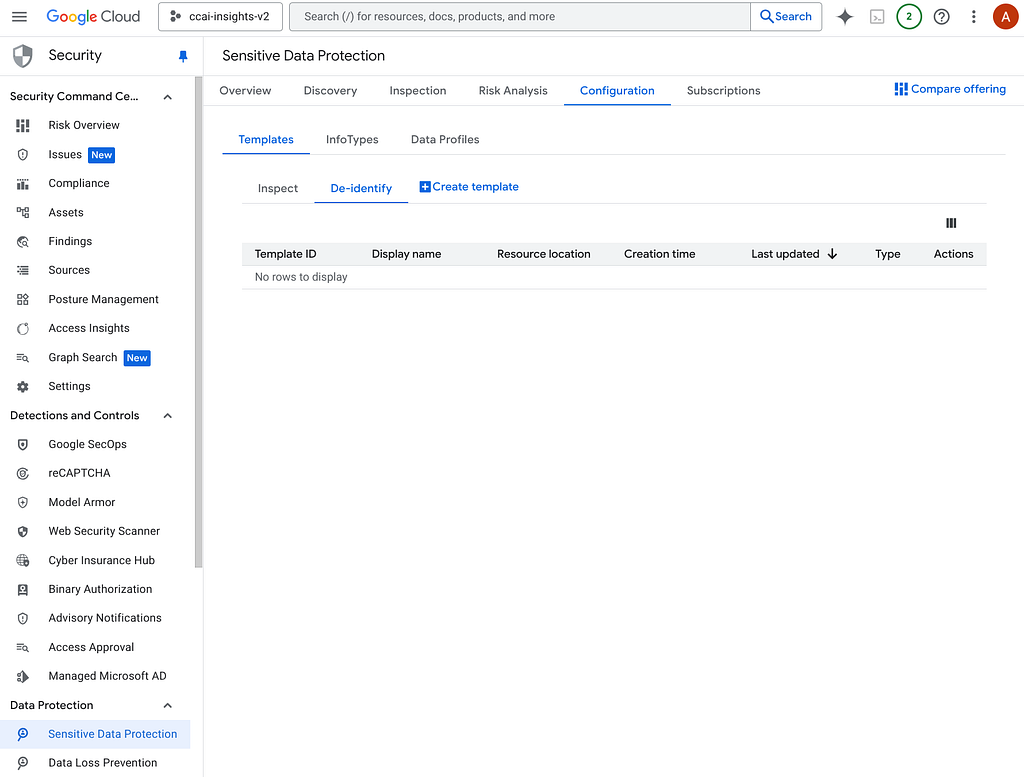Open Sensitive Data Protection sidebar item
Image resolution: width=1024 pixels, height=777 pixels.
coord(95,735)
